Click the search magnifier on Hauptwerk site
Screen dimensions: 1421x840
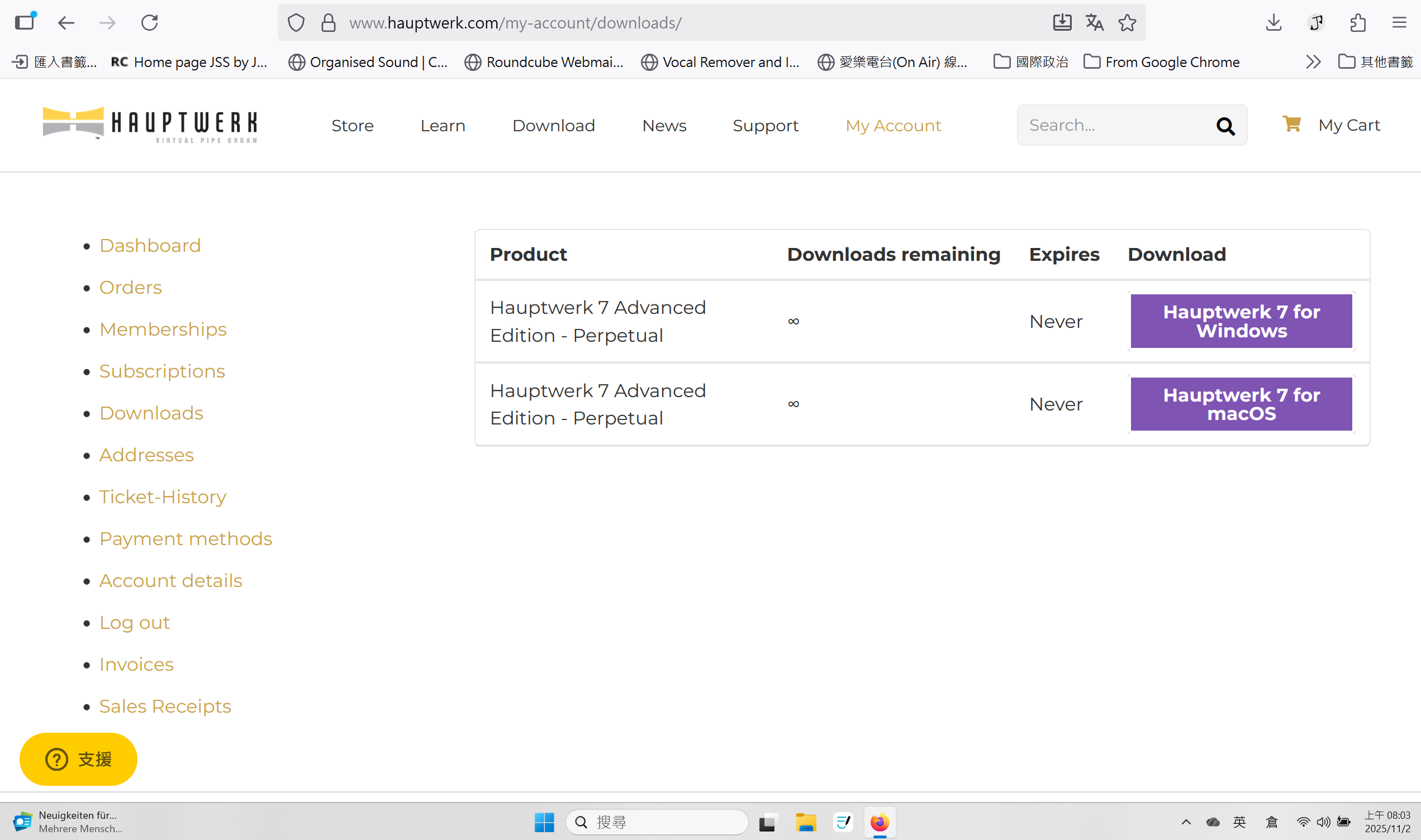pyautogui.click(x=1225, y=126)
